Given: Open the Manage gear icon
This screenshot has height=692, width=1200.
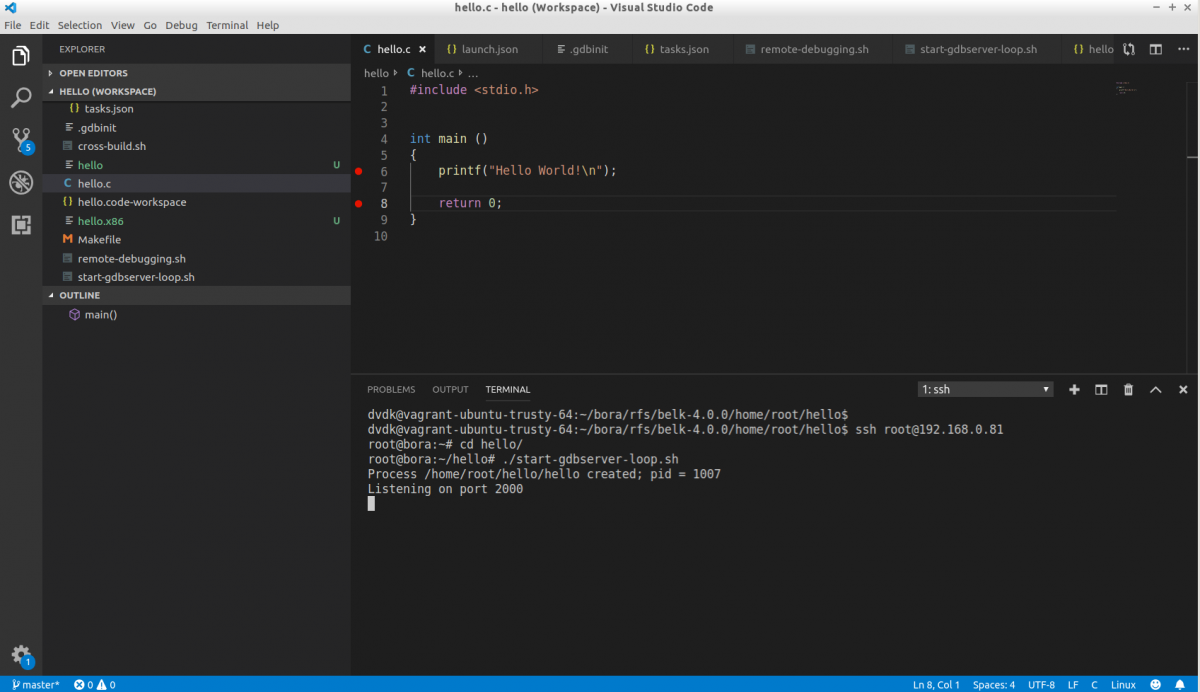Looking at the screenshot, I should (21, 655).
